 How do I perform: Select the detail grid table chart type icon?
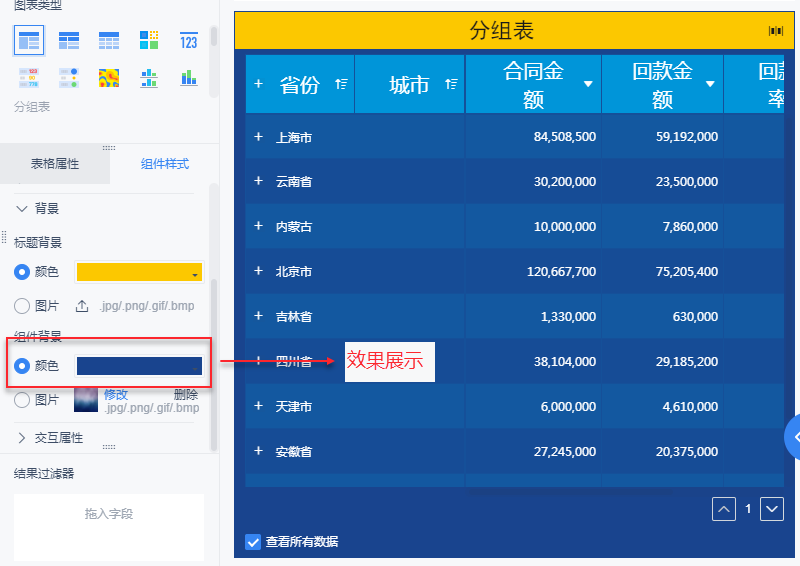point(109,40)
